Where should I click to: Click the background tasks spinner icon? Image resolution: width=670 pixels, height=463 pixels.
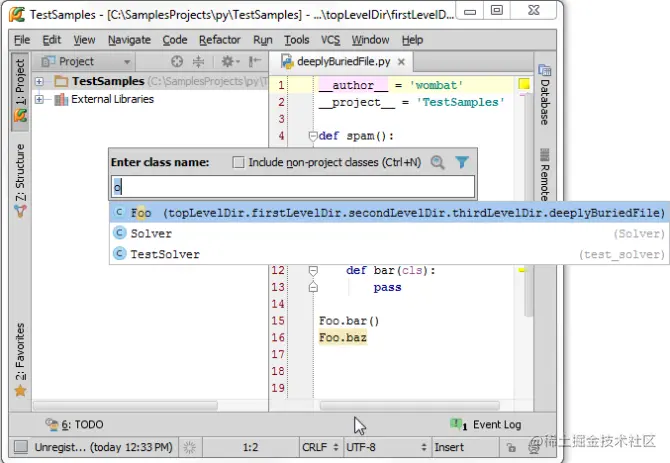190,447
